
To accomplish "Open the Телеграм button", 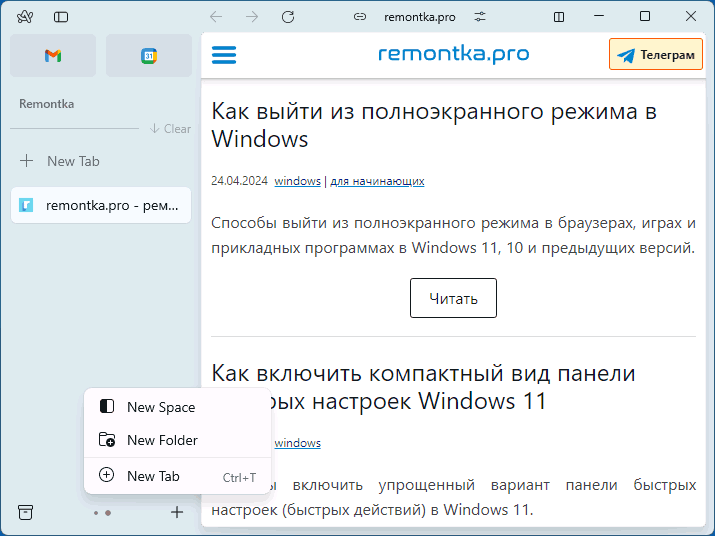I will pos(656,54).
